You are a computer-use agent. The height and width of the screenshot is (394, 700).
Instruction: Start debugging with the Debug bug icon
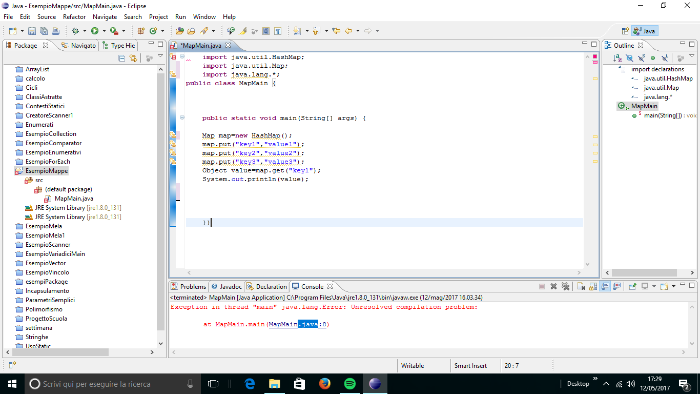[x=75, y=31]
